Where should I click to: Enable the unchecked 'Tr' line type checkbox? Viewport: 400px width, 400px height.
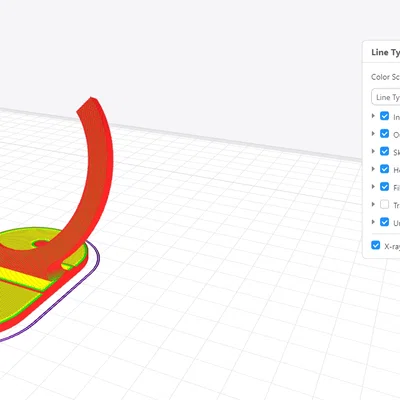384,204
